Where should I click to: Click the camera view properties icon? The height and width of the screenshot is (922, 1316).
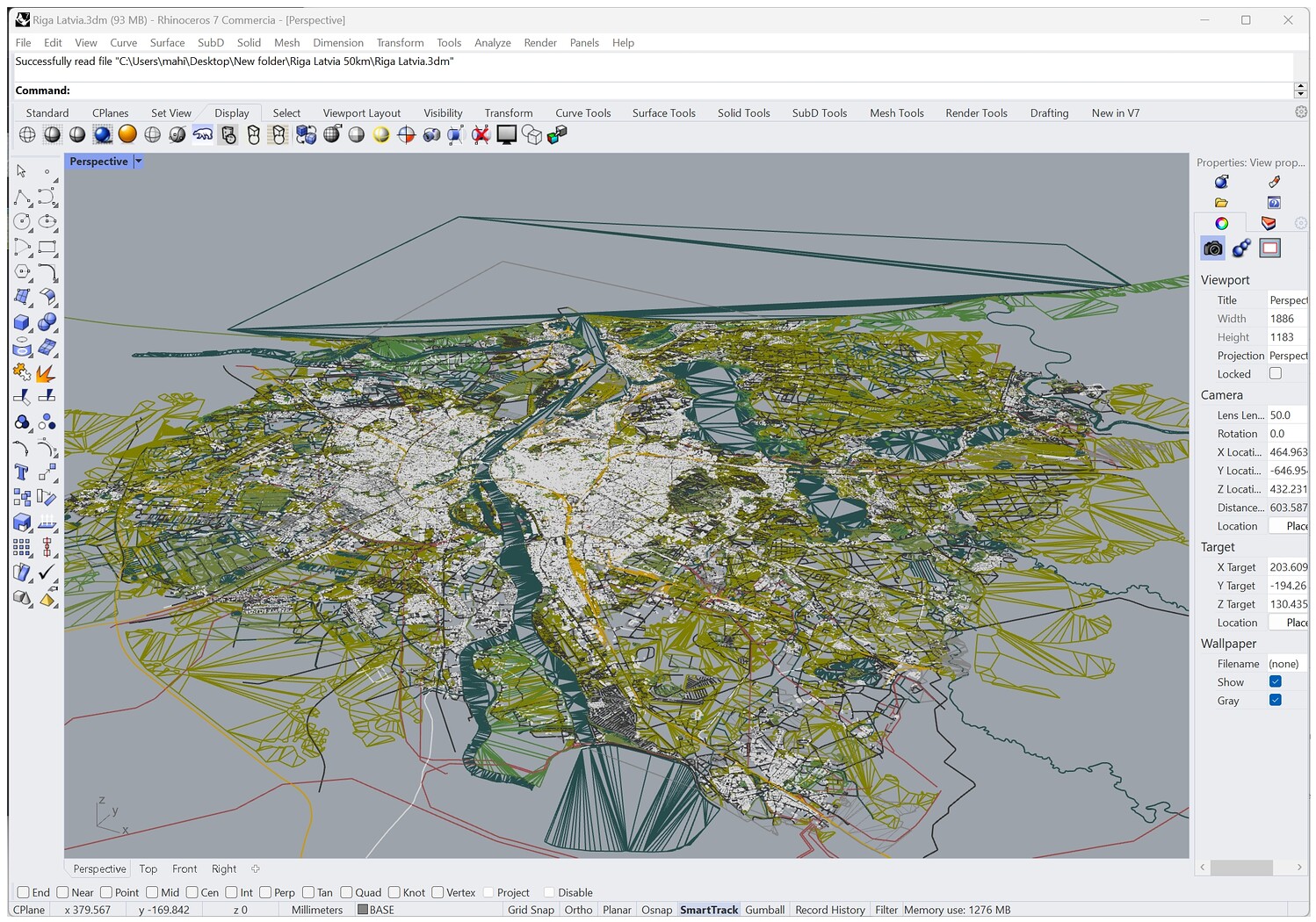click(x=1212, y=249)
